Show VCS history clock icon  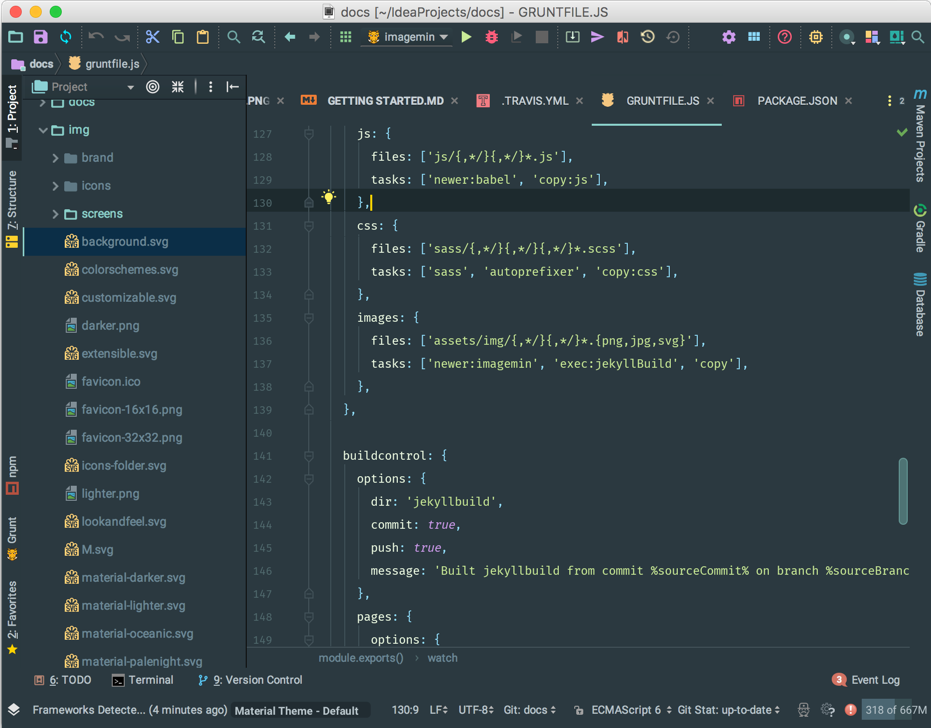(648, 37)
